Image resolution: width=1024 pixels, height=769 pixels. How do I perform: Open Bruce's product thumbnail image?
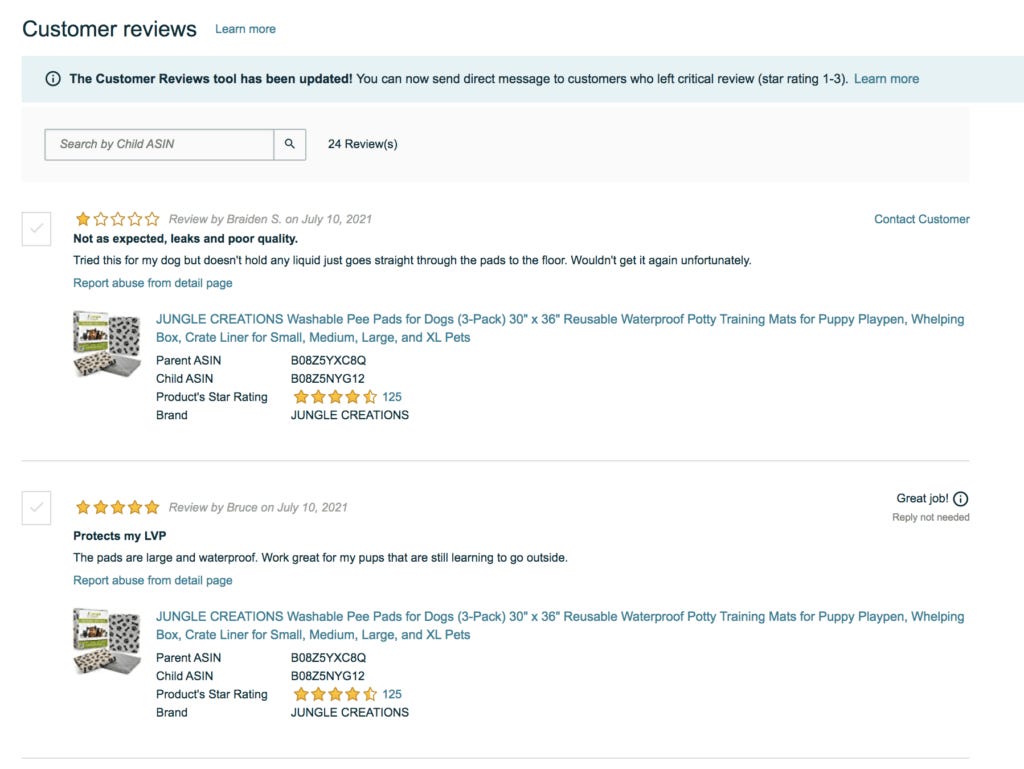(x=105, y=640)
